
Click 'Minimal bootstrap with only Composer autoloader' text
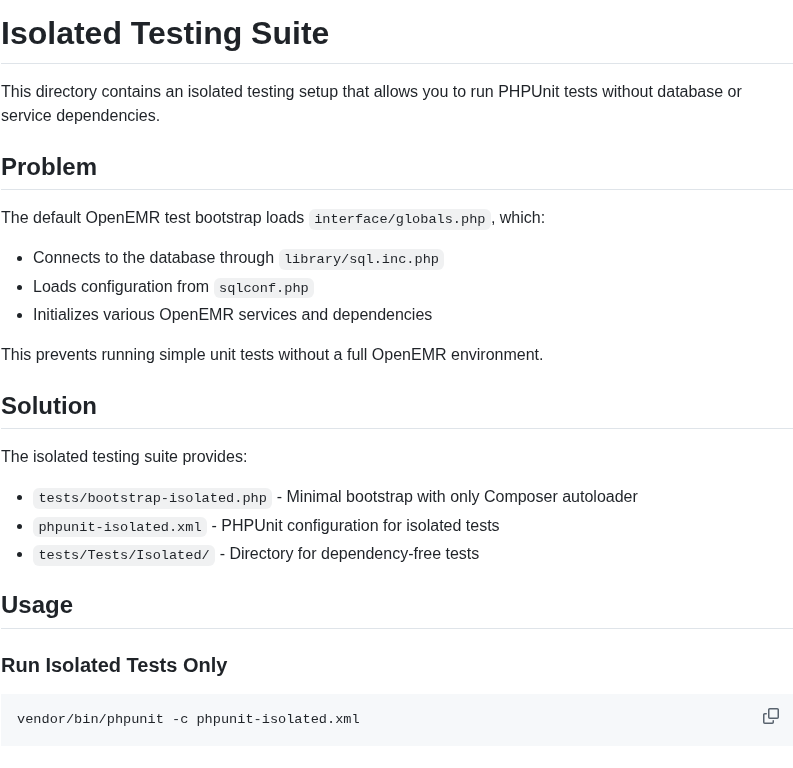point(462,496)
